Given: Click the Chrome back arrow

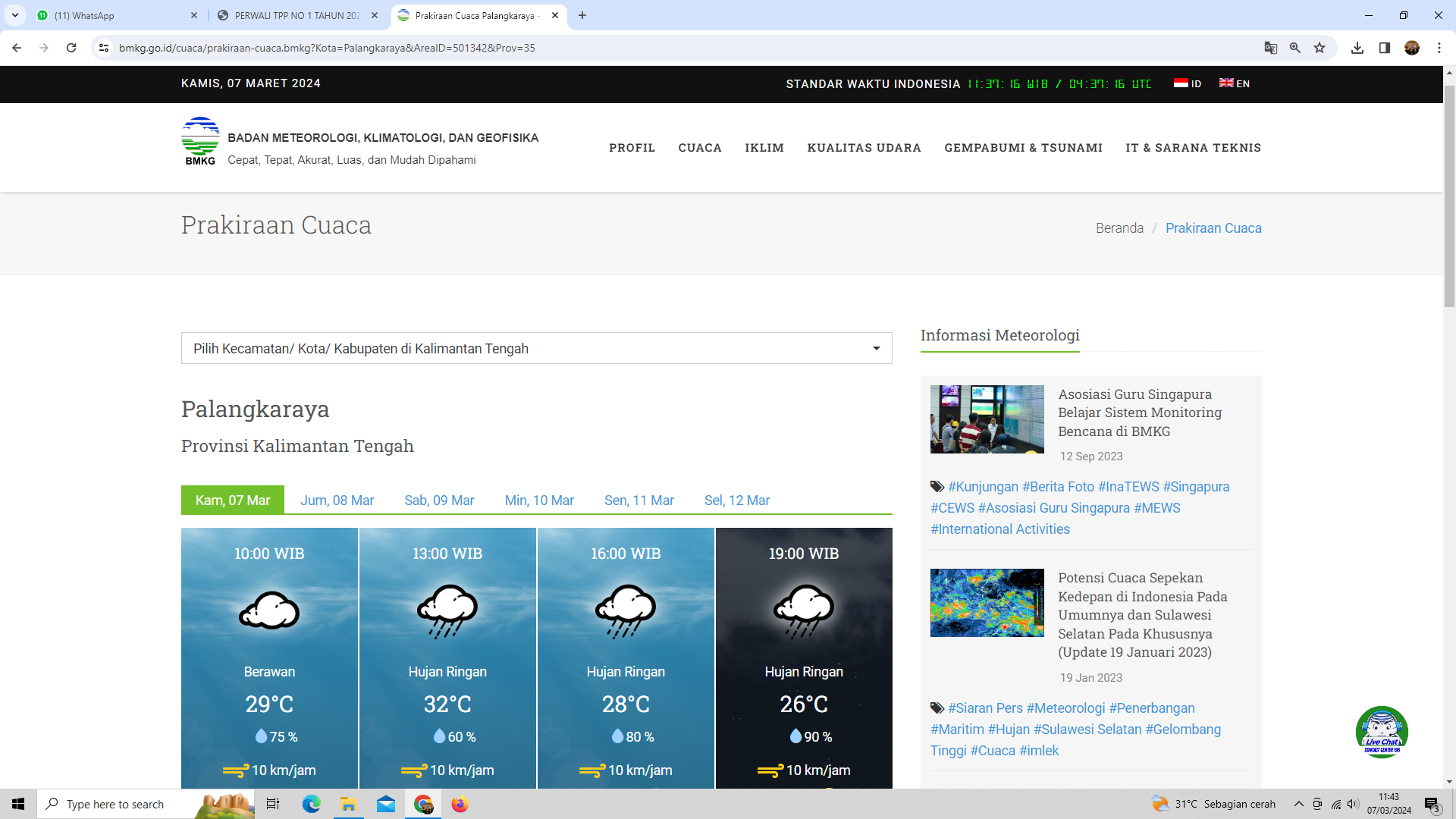Looking at the screenshot, I should click(17, 48).
